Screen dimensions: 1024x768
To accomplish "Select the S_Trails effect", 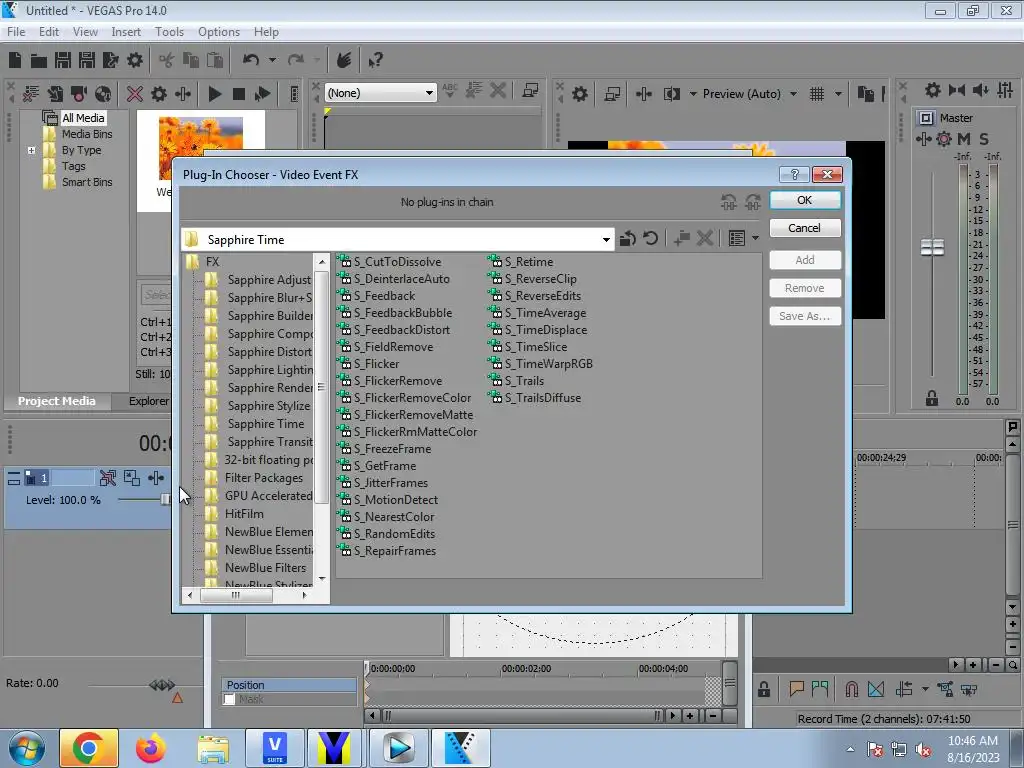I will click(517, 381).
